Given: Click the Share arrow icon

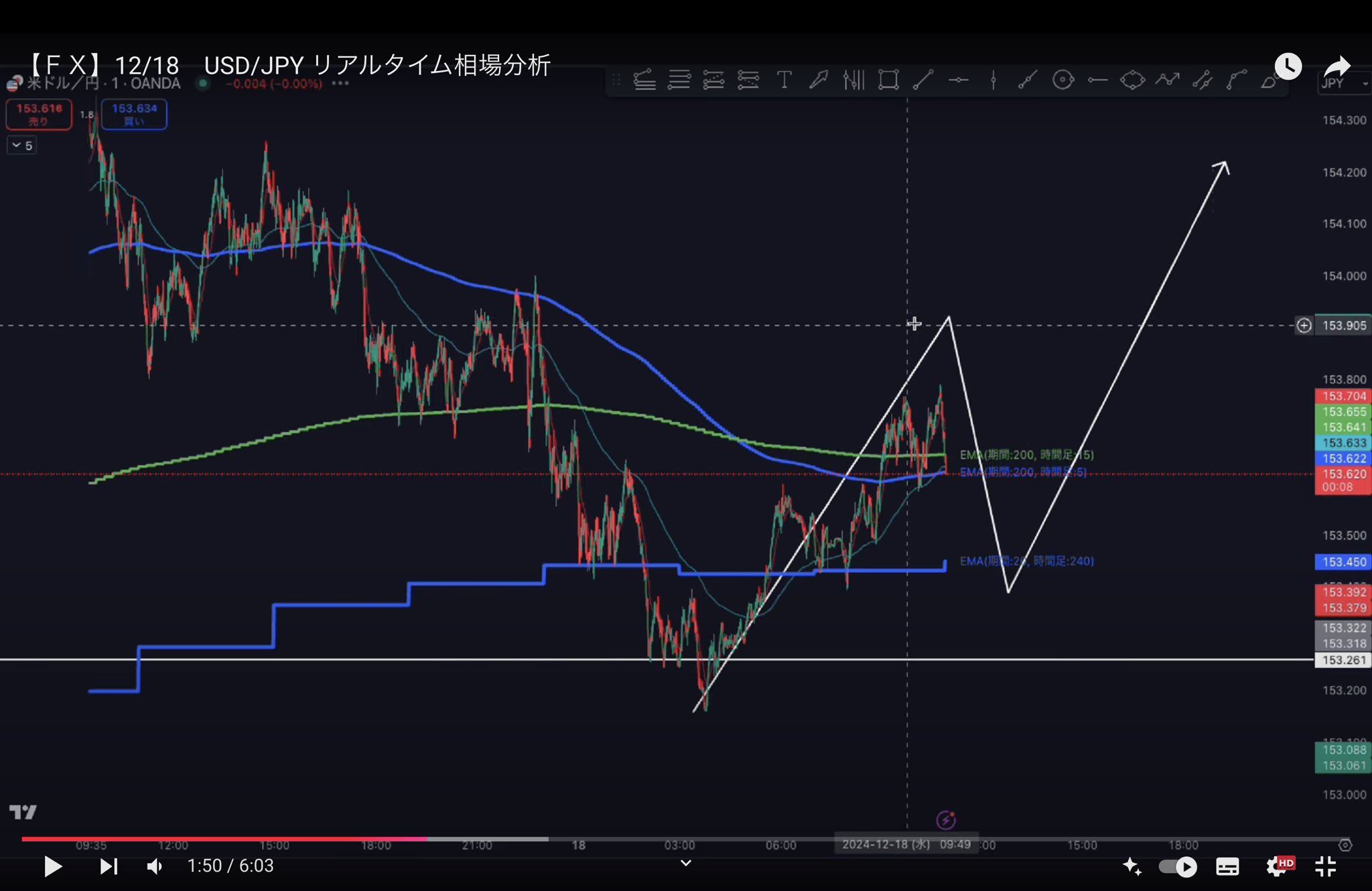Looking at the screenshot, I should pos(1337,66).
